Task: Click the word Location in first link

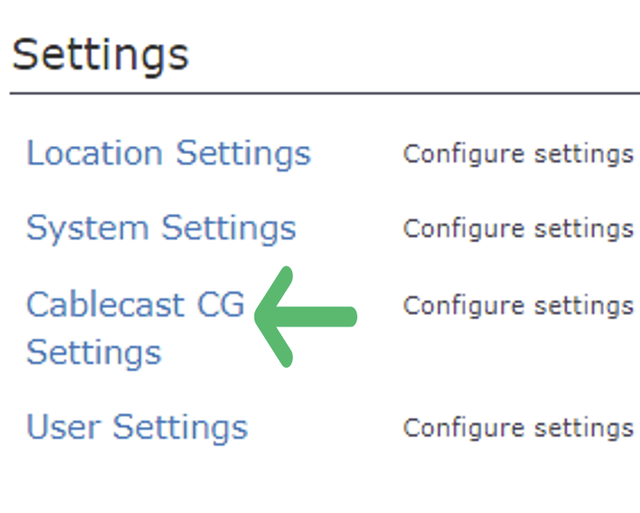Action: 94,154
